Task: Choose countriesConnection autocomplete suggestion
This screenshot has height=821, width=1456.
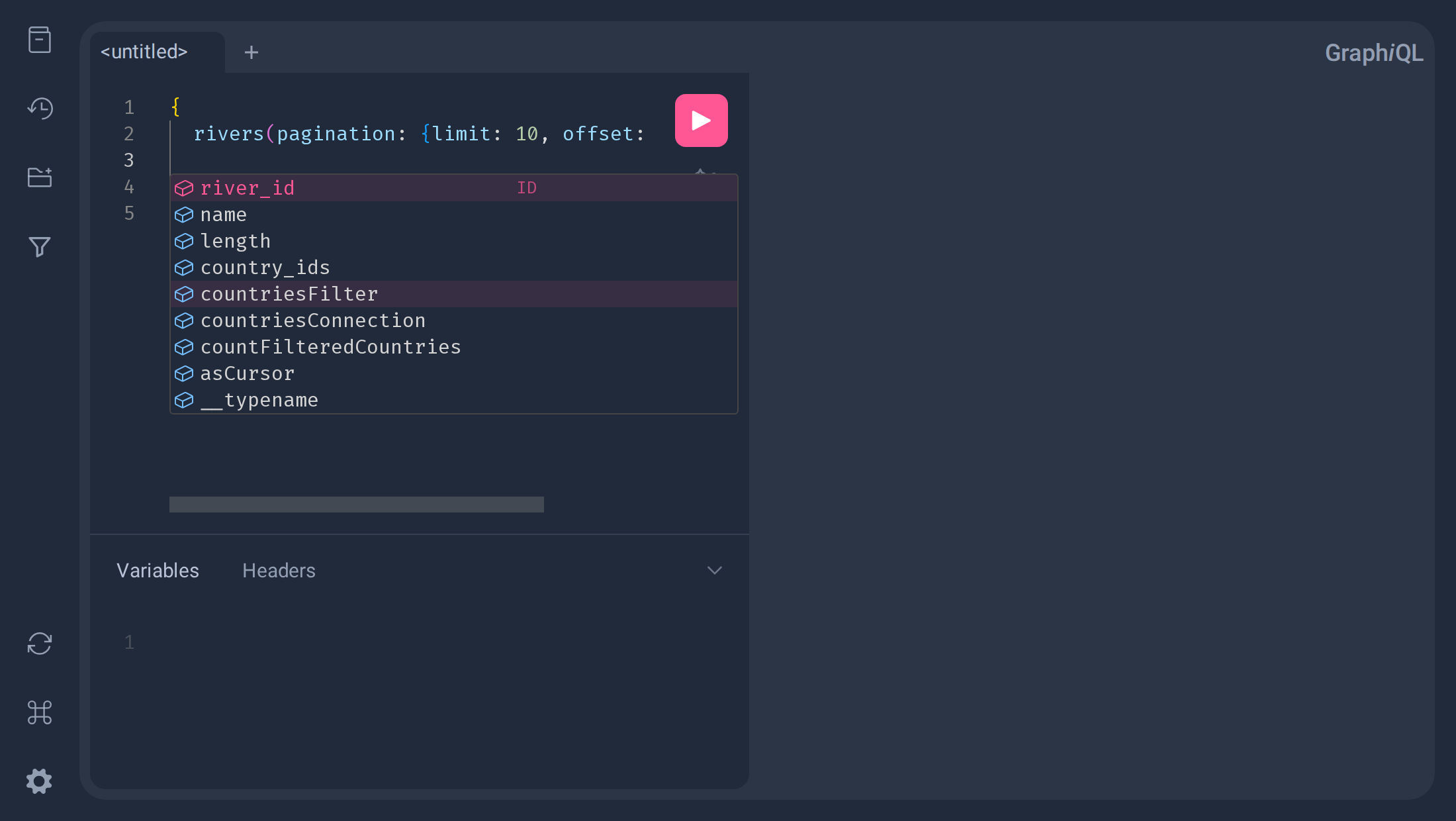Action: (454, 320)
